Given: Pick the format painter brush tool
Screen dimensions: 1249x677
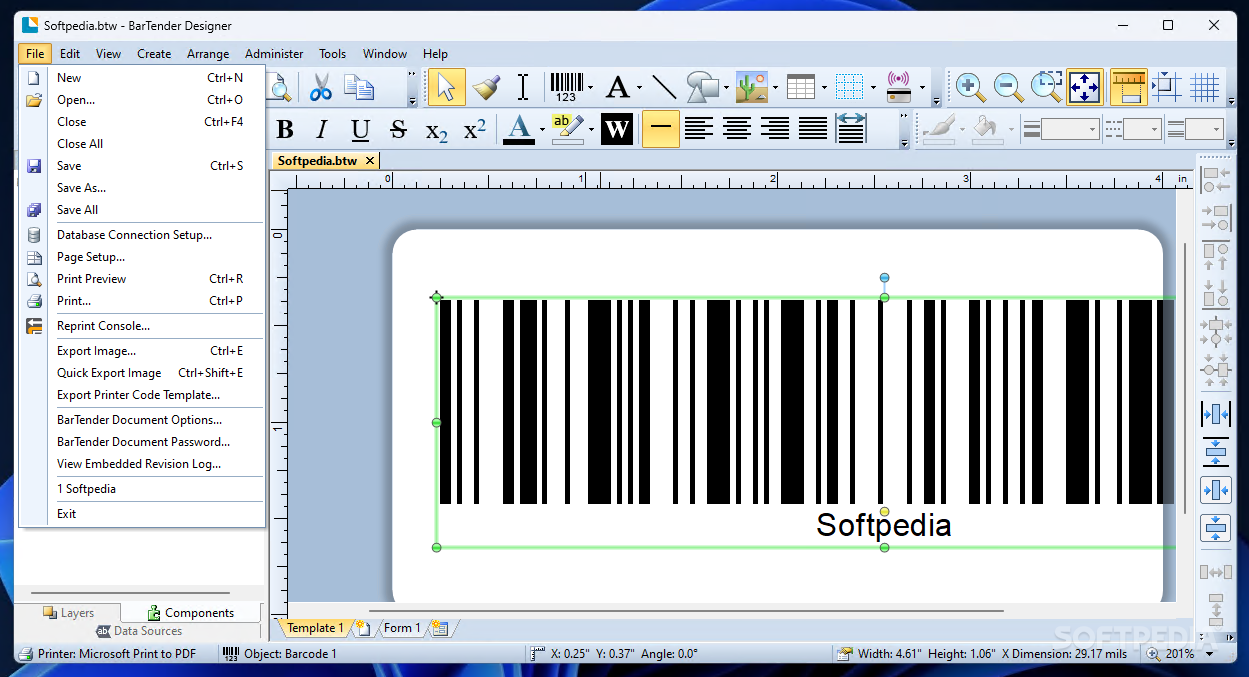Looking at the screenshot, I should [486, 87].
